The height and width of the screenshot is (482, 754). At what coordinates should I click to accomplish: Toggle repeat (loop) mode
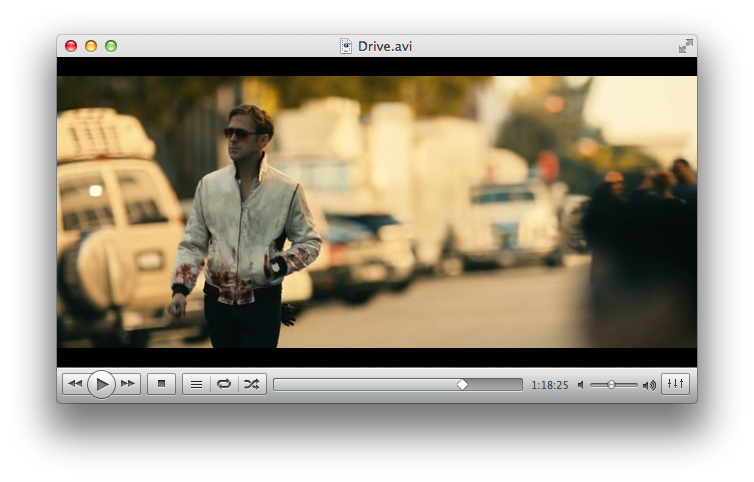(x=224, y=384)
